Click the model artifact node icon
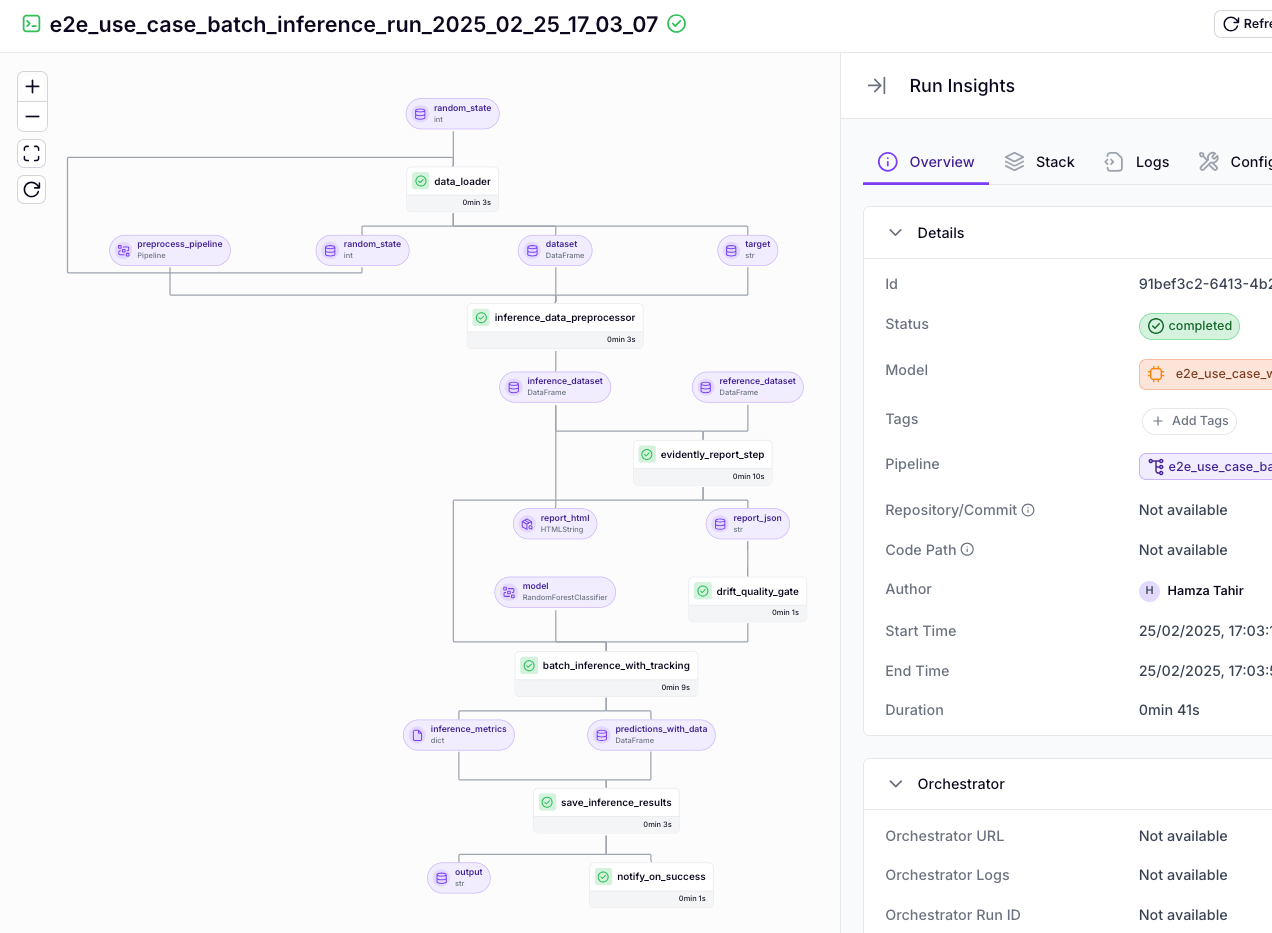Image resolution: width=1272 pixels, height=933 pixels. [x=509, y=592]
